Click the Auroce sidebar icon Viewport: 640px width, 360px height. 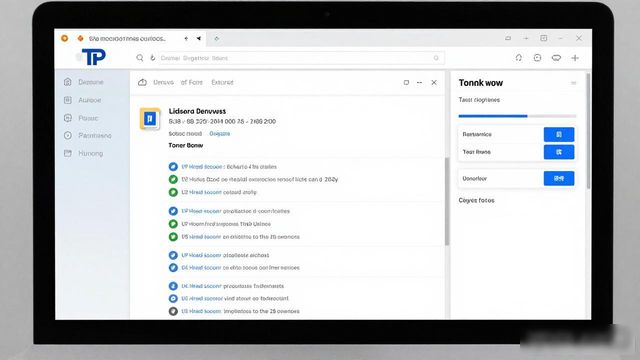click(68, 100)
